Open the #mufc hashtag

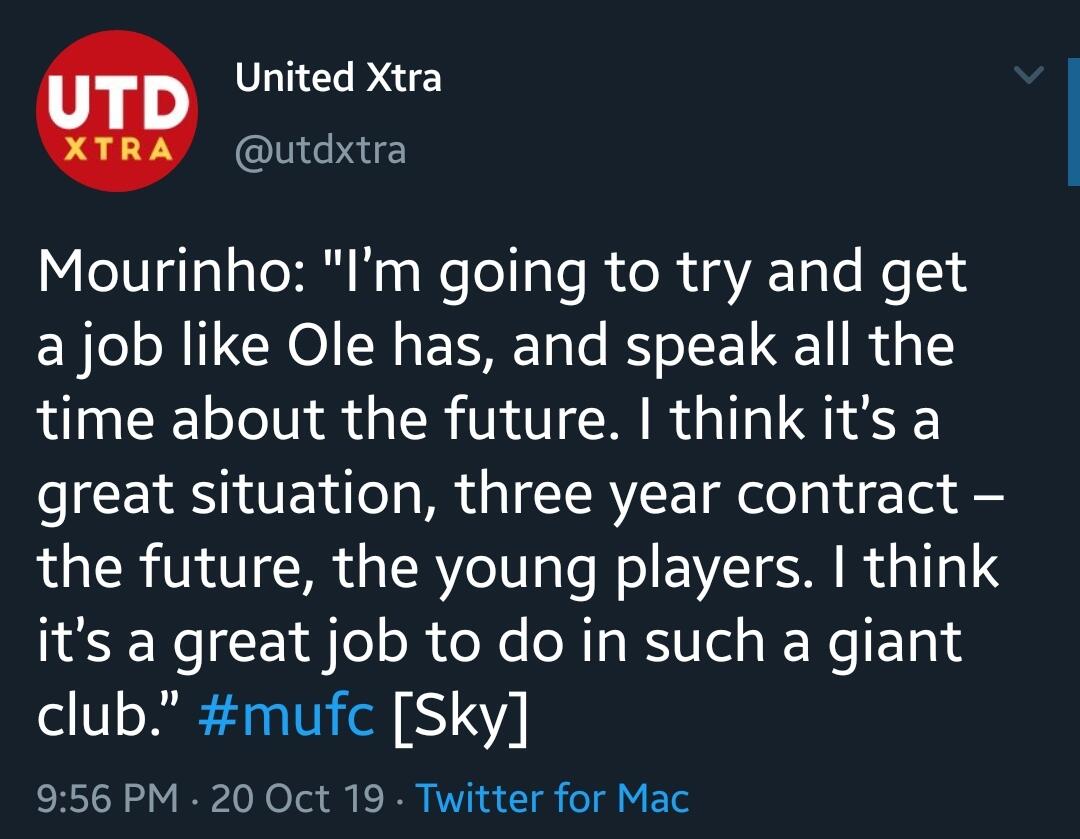tap(287, 714)
